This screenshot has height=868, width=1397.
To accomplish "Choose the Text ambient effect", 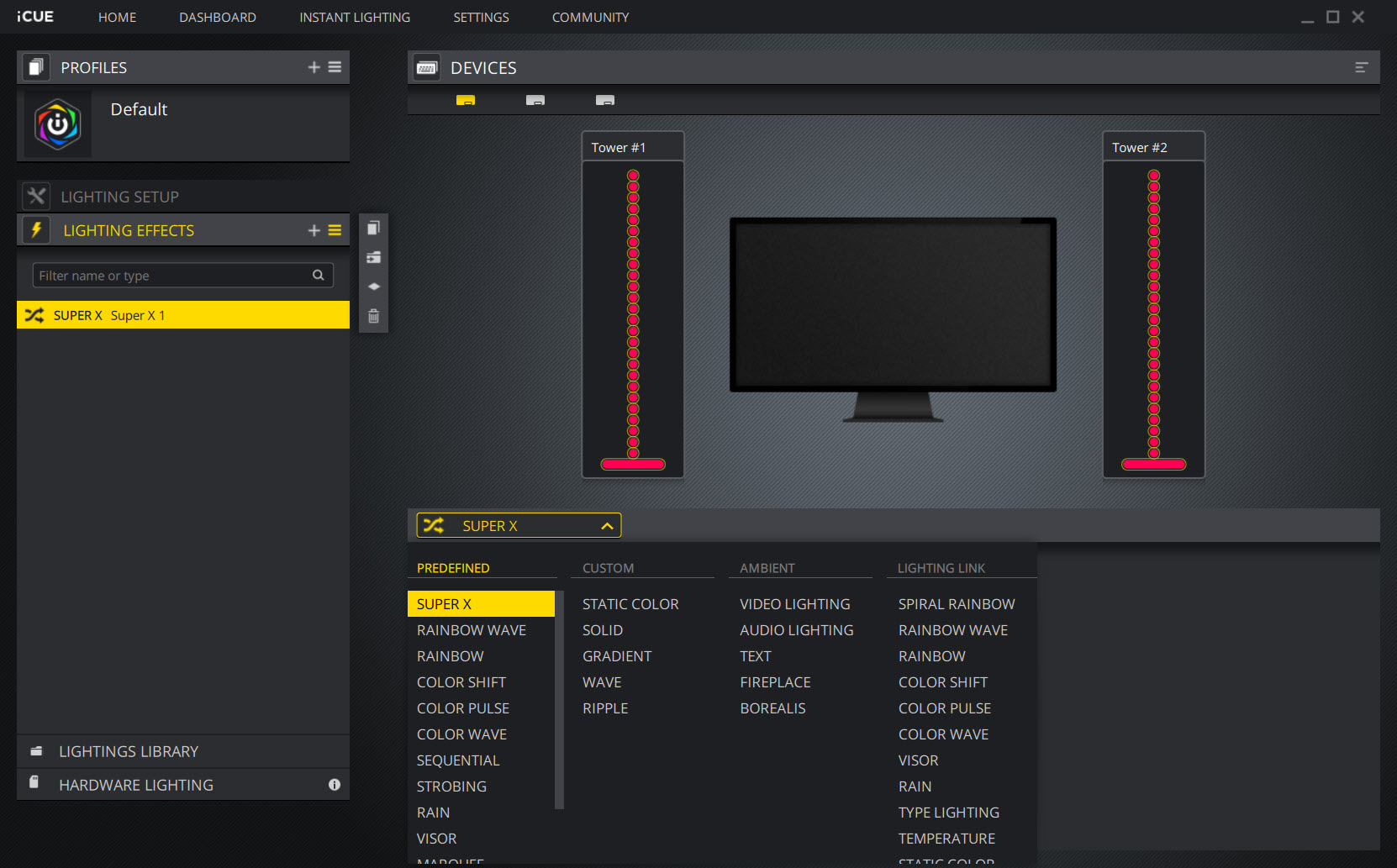I will click(x=756, y=656).
